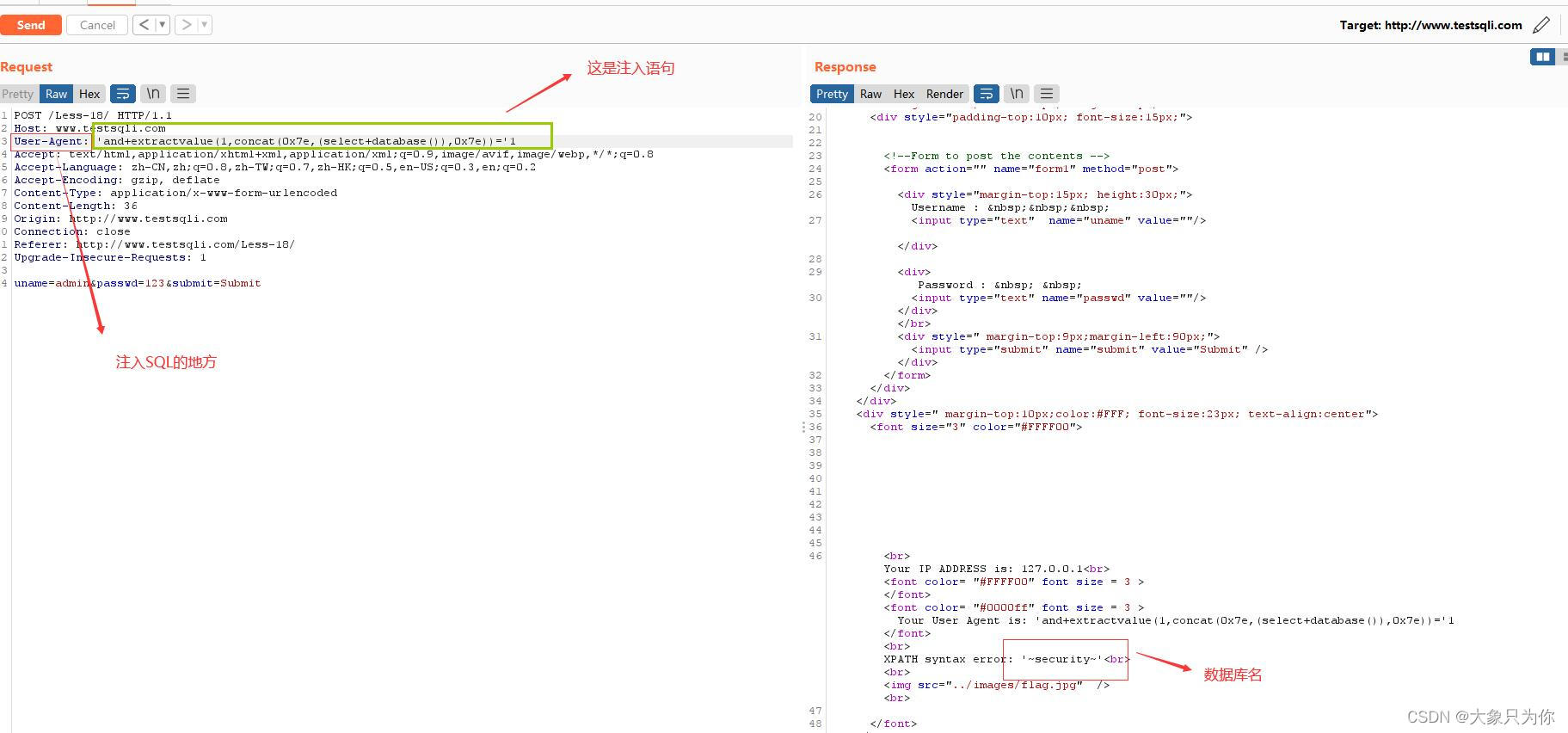The width and height of the screenshot is (1568, 733).
Task: Toggle non-printable characters \n in Request panel
Action: (153, 94)
